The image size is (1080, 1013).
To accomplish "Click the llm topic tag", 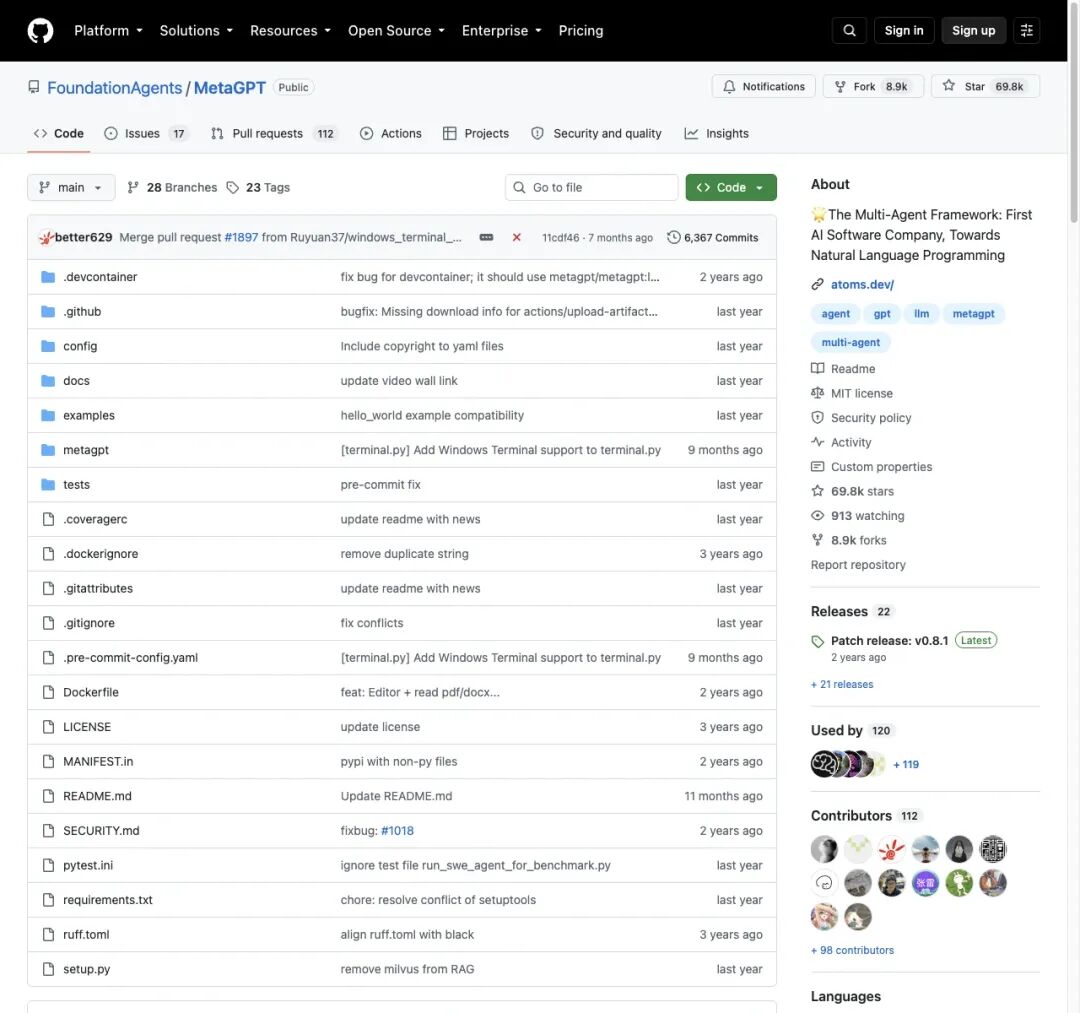I will pyautogui.click(x=921, y=313).
